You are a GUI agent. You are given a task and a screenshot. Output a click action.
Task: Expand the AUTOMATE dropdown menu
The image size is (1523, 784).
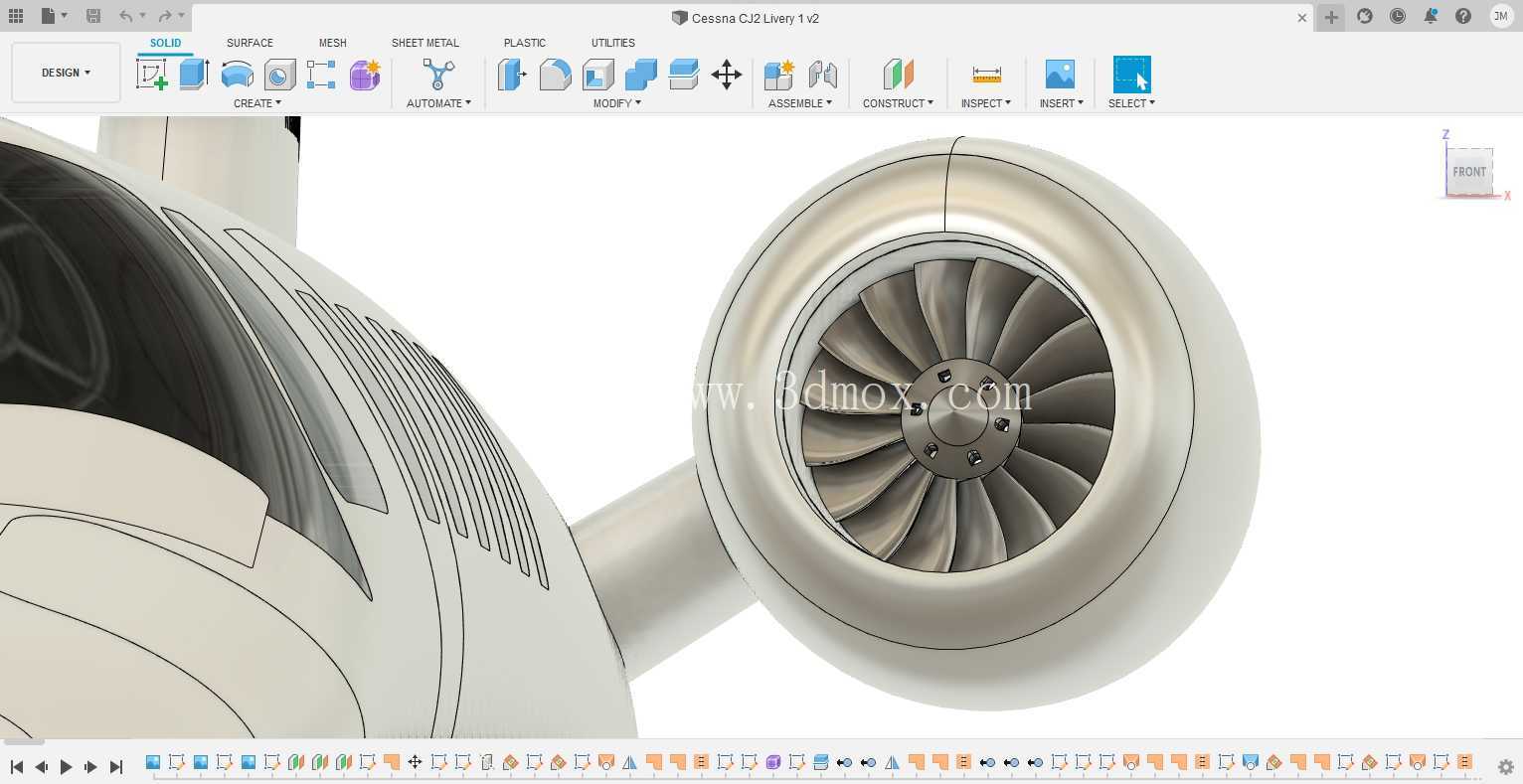click(438, 103)
